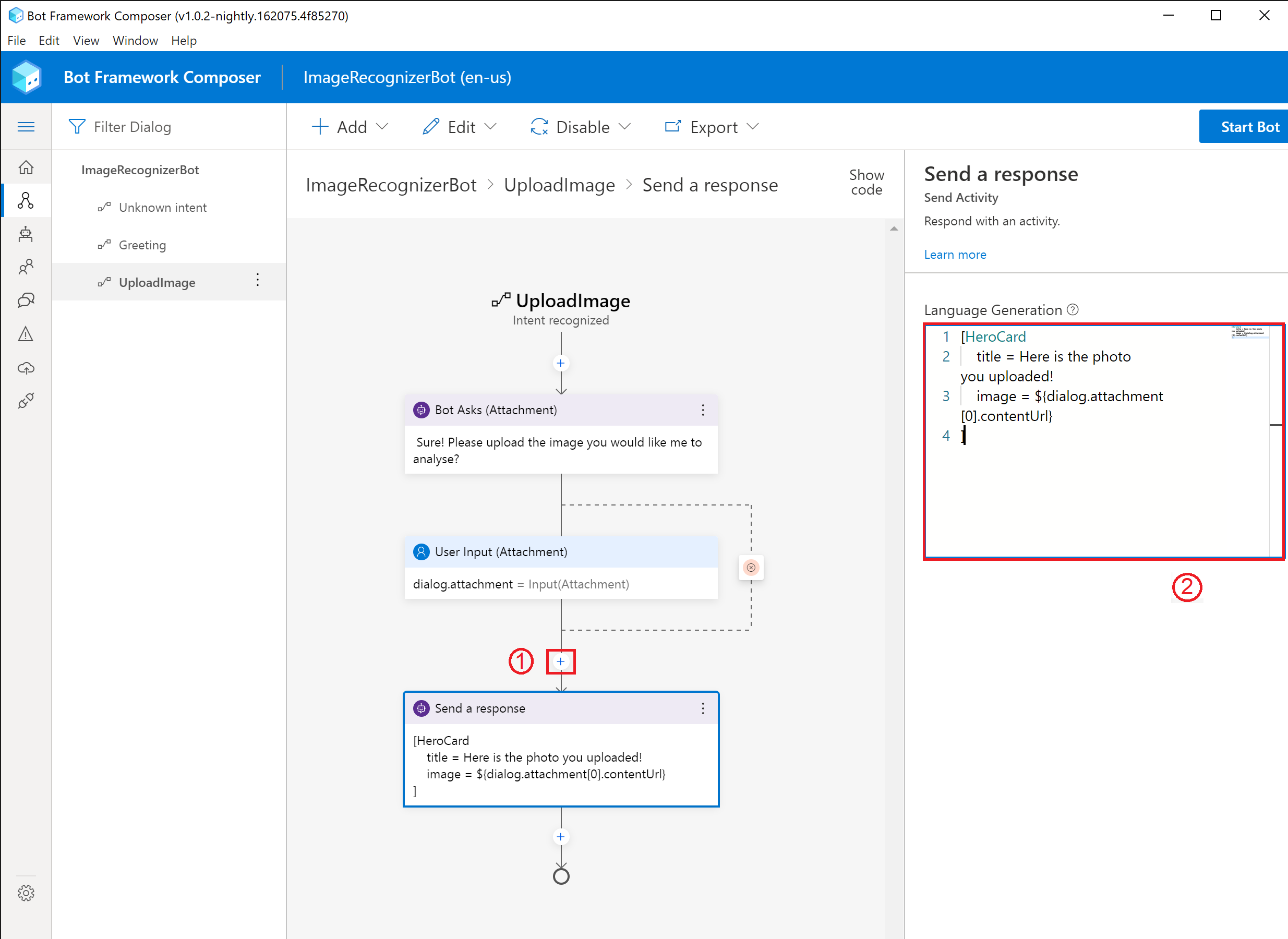Screen dimensions: 1288x939
Task: Open the Edit menu in menu bar
Action: click(x=49, y=41)
